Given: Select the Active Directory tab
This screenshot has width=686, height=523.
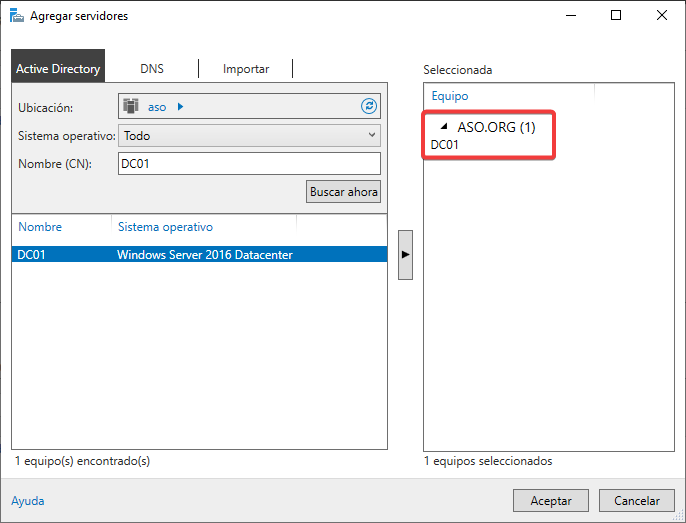Looking at the screenshot, I should pyautogui.click(x=58, y=69).
